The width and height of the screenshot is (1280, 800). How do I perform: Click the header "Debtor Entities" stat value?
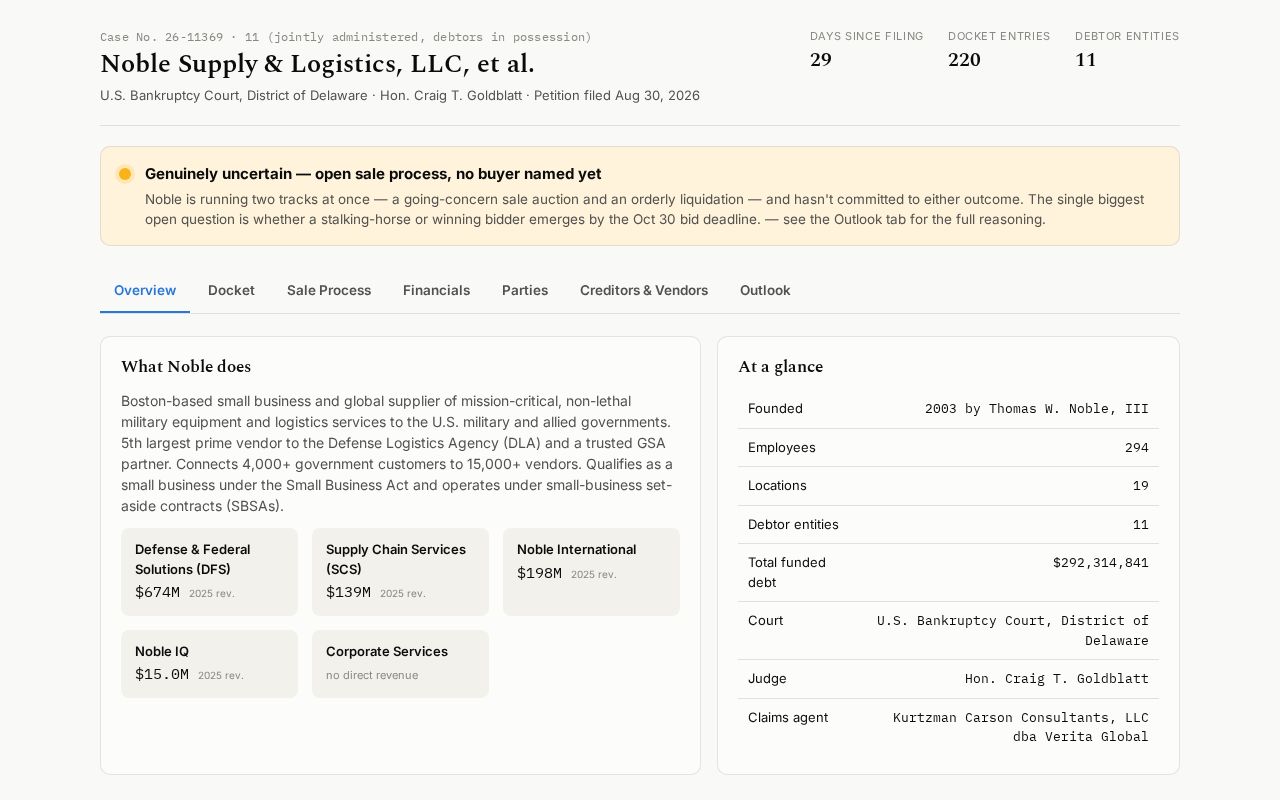coord(1086,60)
